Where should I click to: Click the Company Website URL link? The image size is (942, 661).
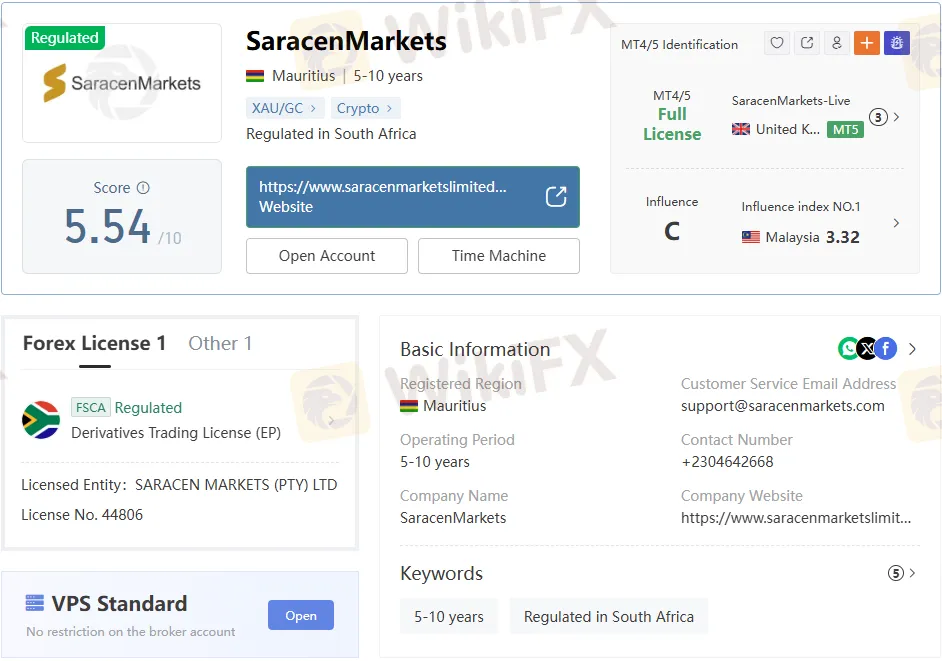click(x=796, y=518)
